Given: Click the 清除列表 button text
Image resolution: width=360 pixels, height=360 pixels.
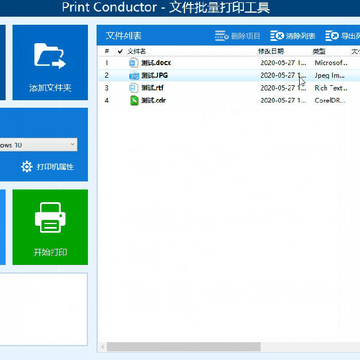Looking at the screenshot, I should click(300, 36).
